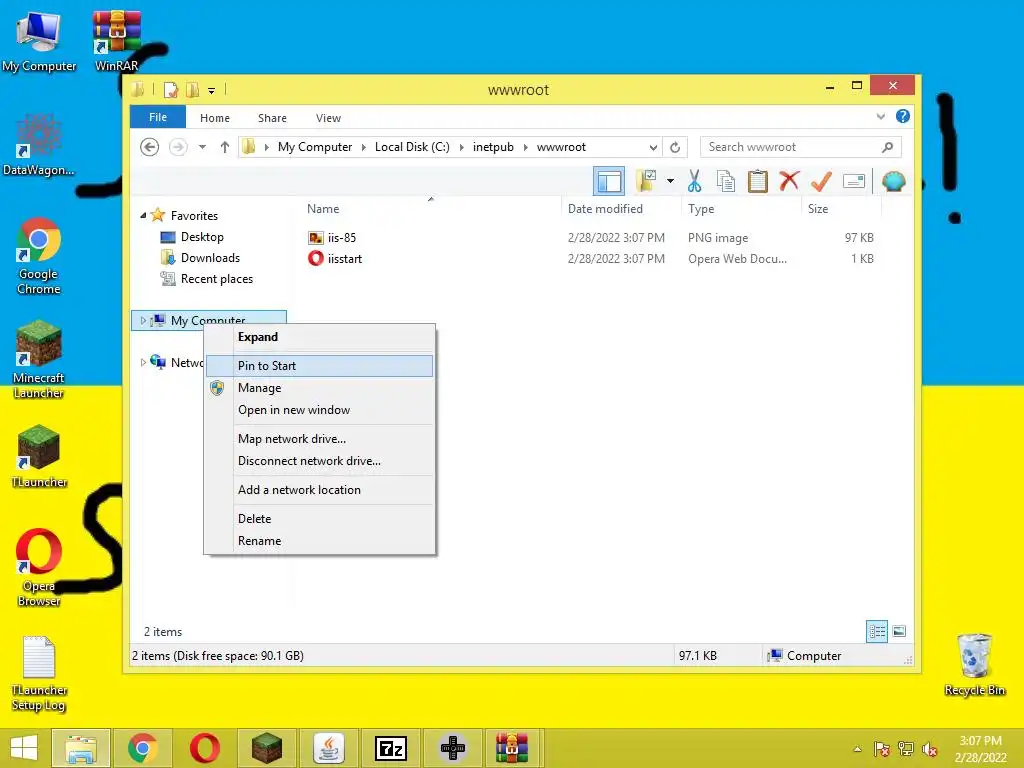Open Quick Access Toolbar customize dropdown
Viewport: 1024px width, 768px height.
click(x=212, y=90)
